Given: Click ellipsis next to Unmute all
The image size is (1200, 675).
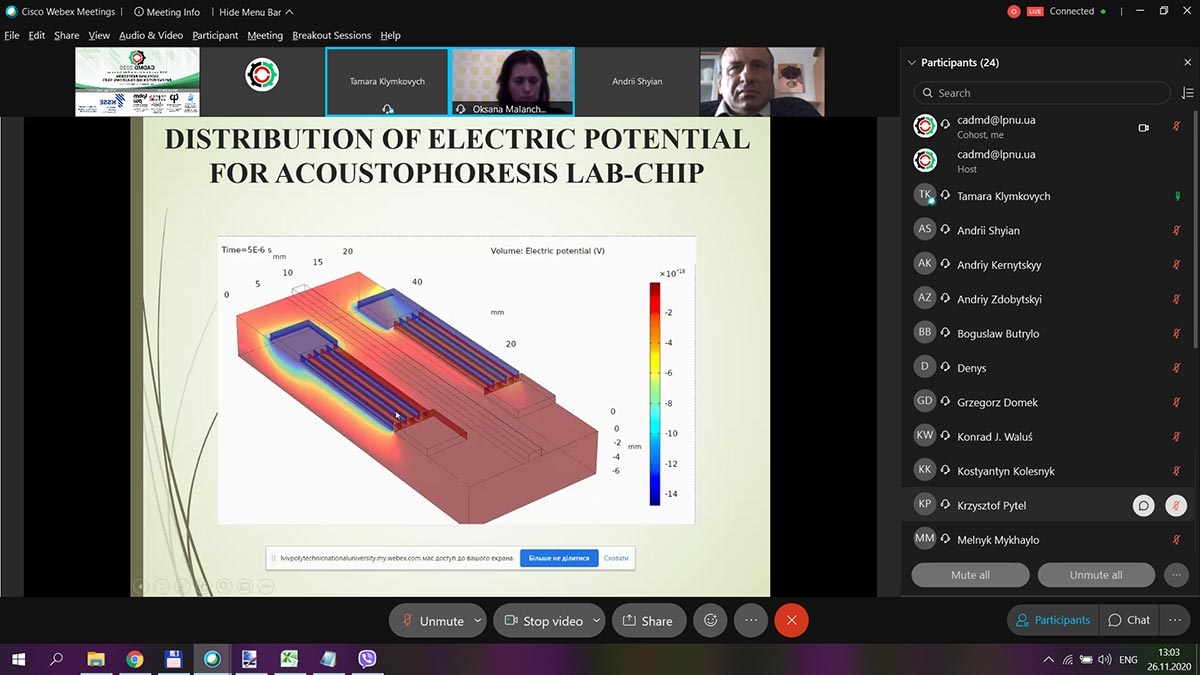Looking at the screenshot, I should click(1176, 575).
